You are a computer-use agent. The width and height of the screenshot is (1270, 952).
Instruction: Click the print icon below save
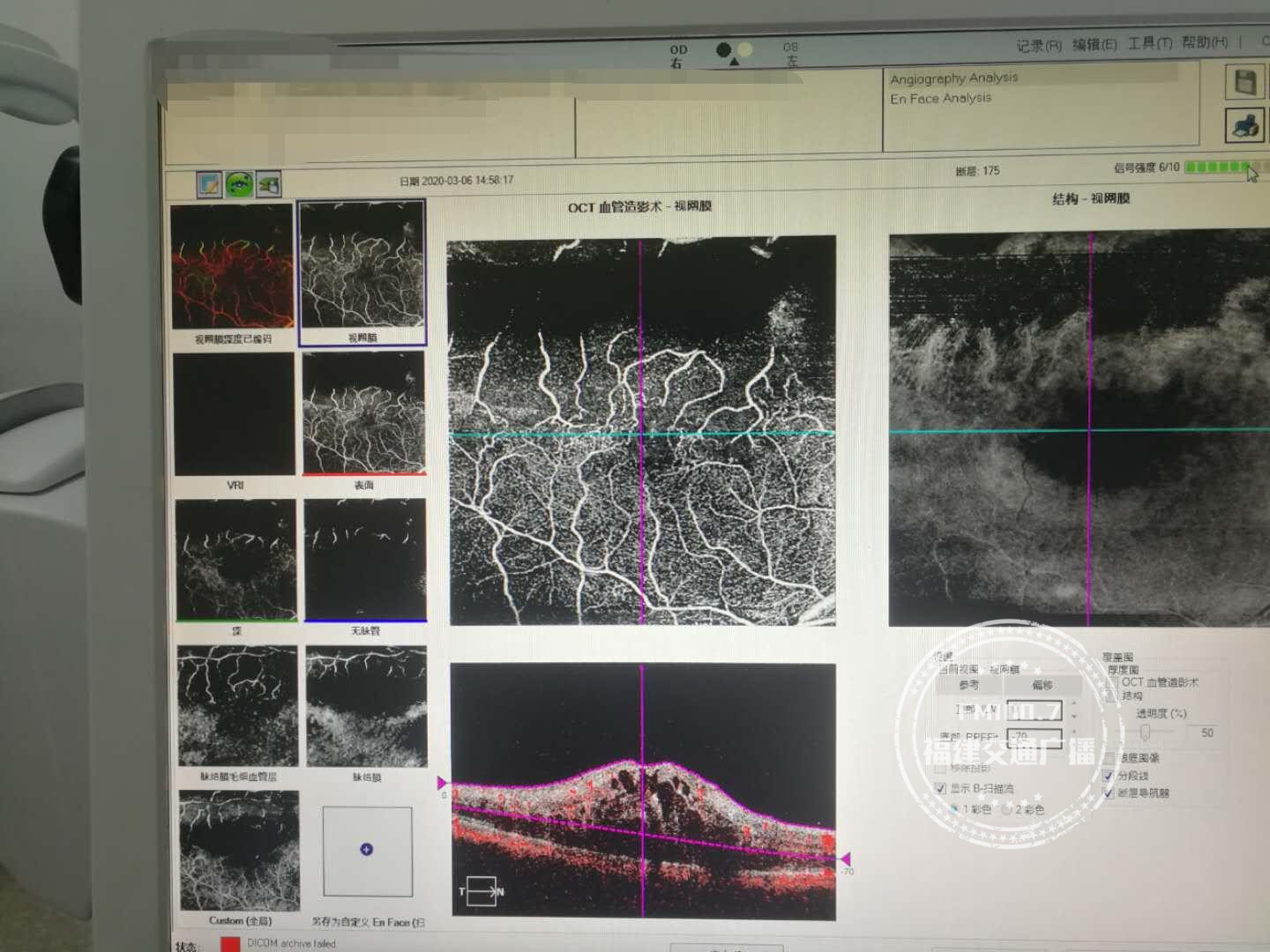tap(1245, 125)
